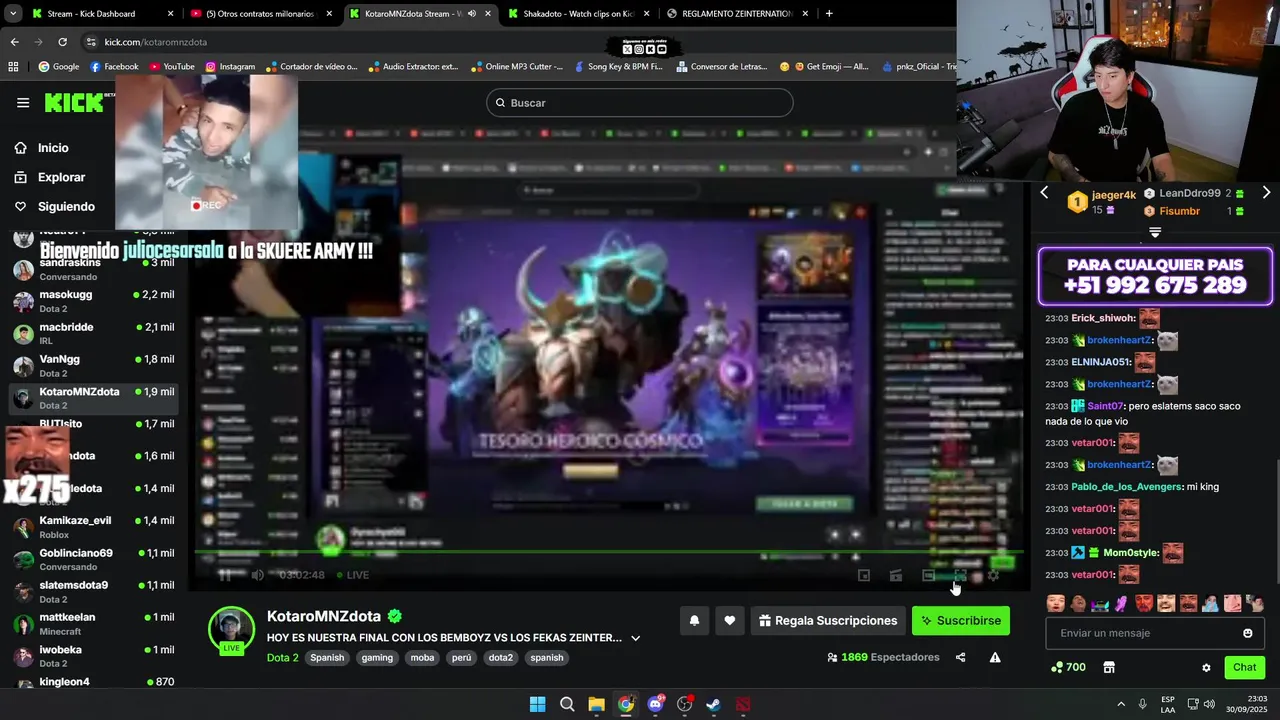Open File Explorer from taskbar
The height and width of the screenshot is (720, 1280).
coord(596,704)
